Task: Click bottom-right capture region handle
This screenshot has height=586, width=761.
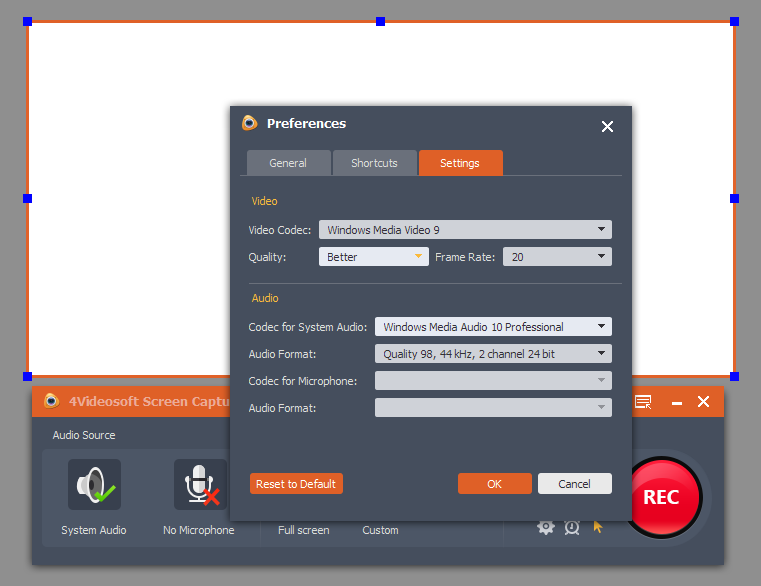Action: point(734,376)
